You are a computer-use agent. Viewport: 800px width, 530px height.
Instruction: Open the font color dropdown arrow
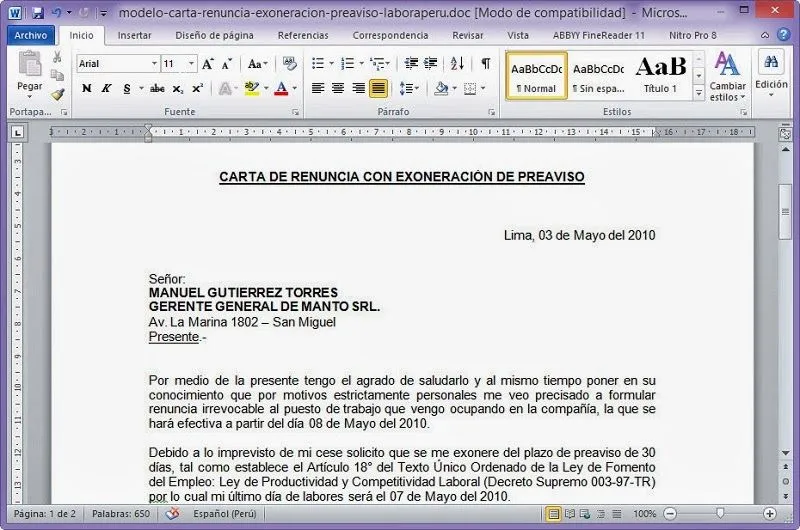pyautogui.click(x=294, y=88)
